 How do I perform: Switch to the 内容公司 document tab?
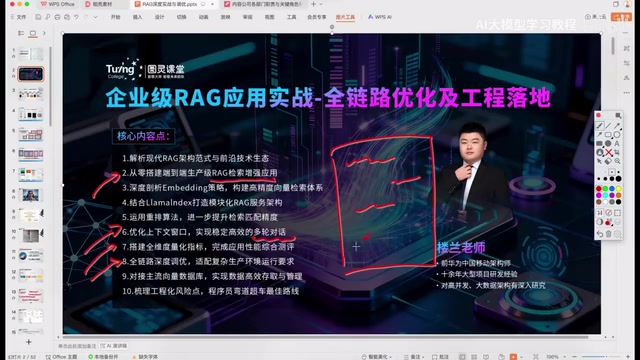click(x=263, y=4)
